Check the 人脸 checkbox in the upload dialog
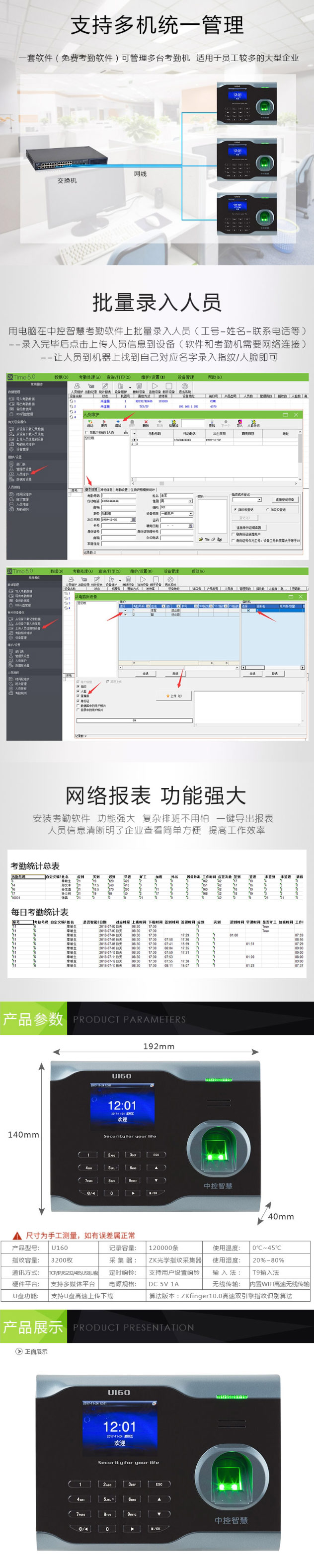 (78, 691)
